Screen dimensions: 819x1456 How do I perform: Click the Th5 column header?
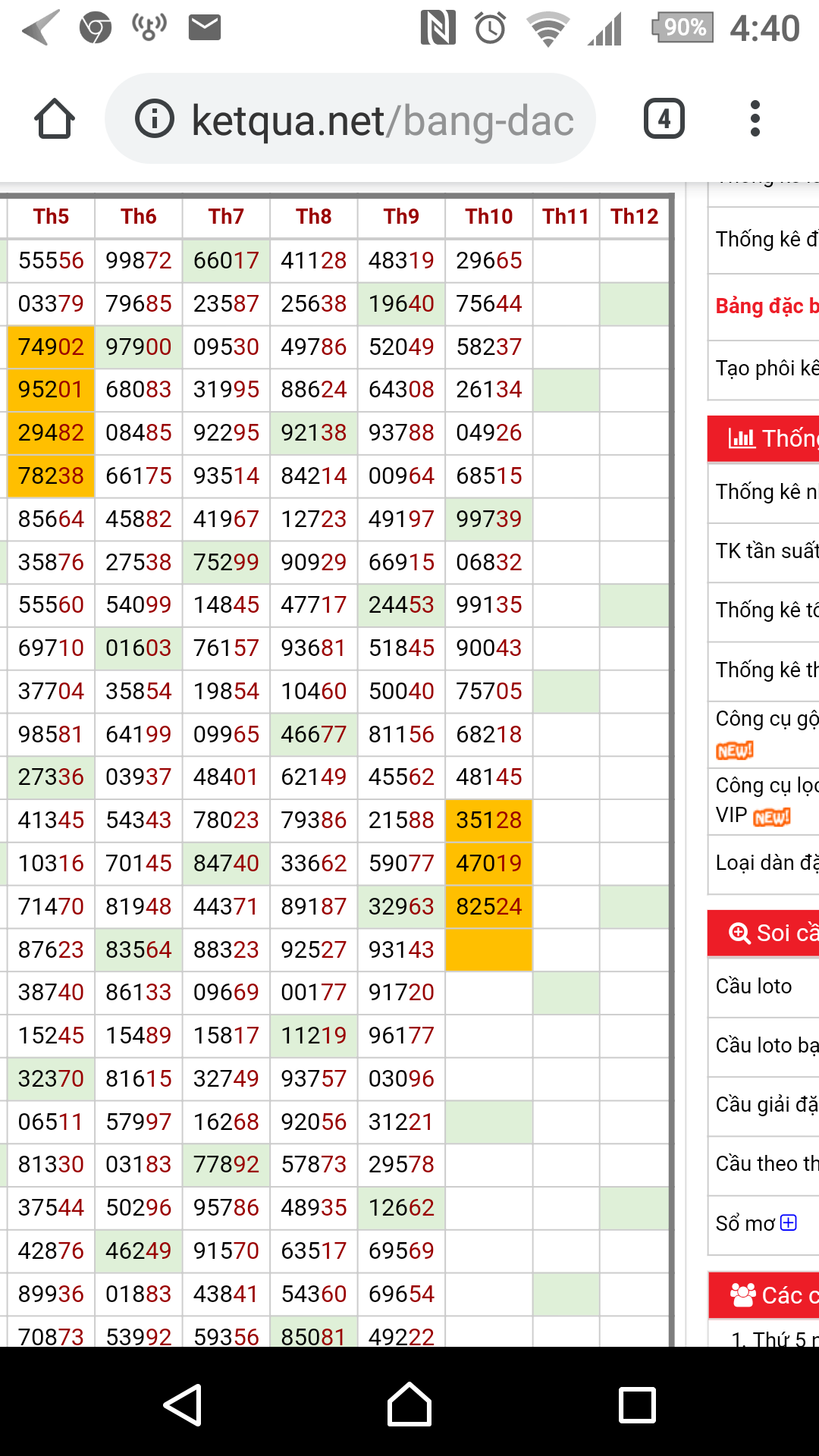click(x=51, y=217)
